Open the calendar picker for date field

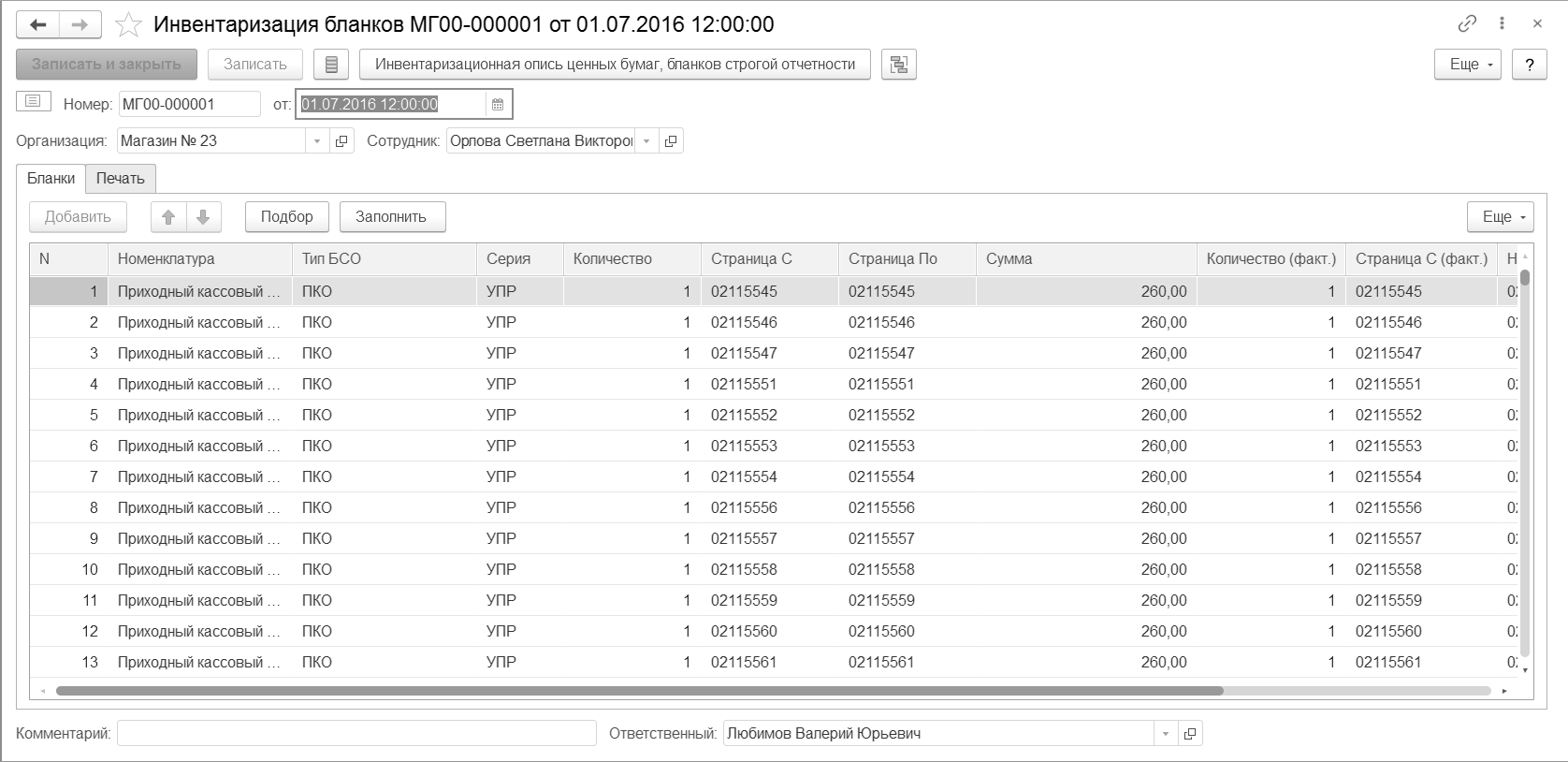(x=498, y=105)
